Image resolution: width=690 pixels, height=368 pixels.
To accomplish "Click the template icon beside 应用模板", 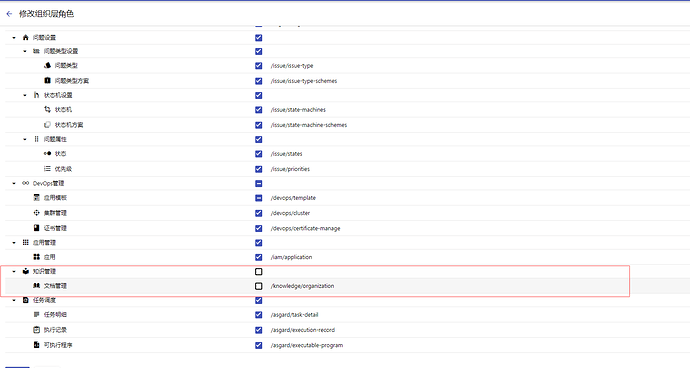I will point(37,197).
